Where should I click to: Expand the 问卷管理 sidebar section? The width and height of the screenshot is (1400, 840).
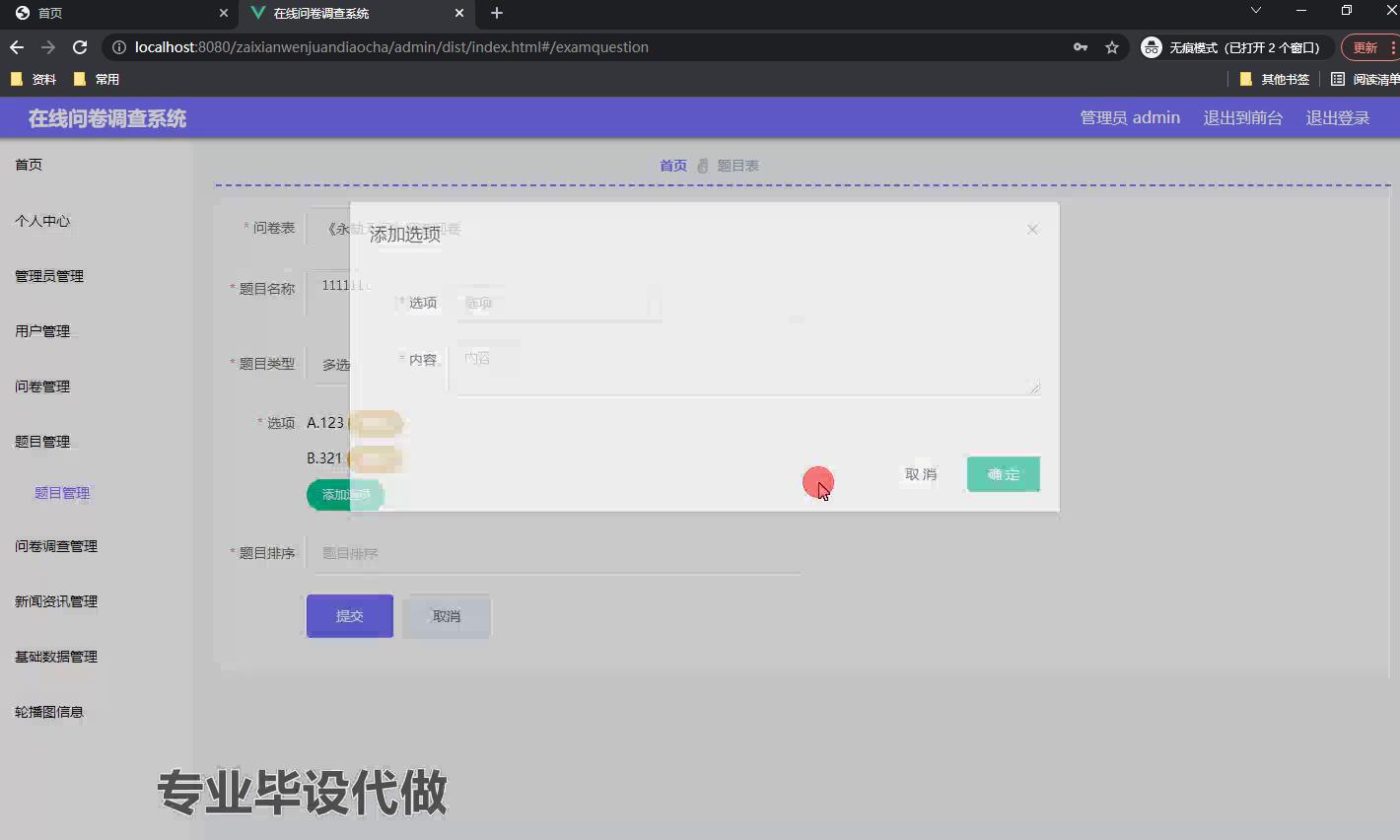[x=42, y=386]
